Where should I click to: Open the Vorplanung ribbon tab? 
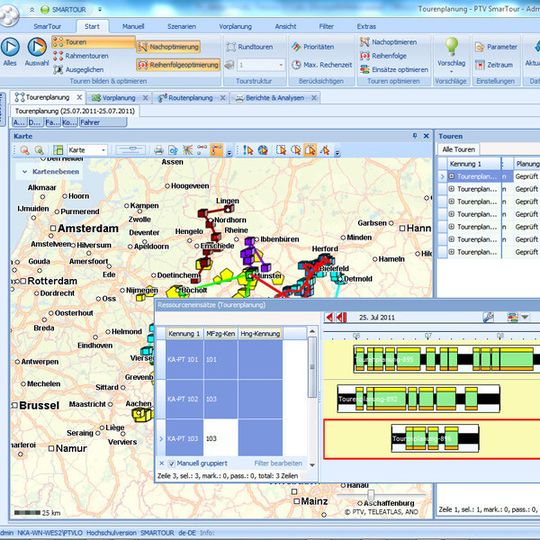235,26
